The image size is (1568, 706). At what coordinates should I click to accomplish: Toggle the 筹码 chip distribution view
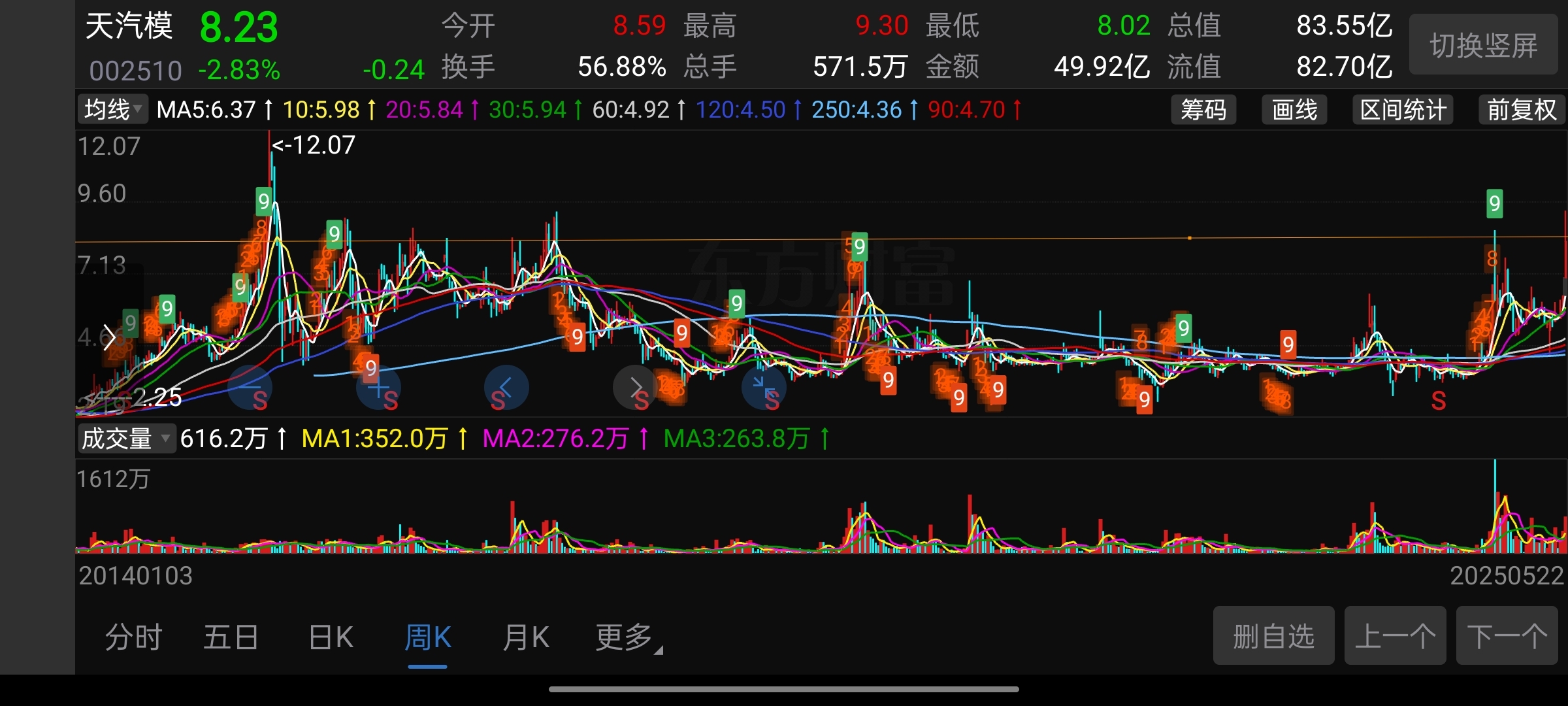click(1203, 110)
